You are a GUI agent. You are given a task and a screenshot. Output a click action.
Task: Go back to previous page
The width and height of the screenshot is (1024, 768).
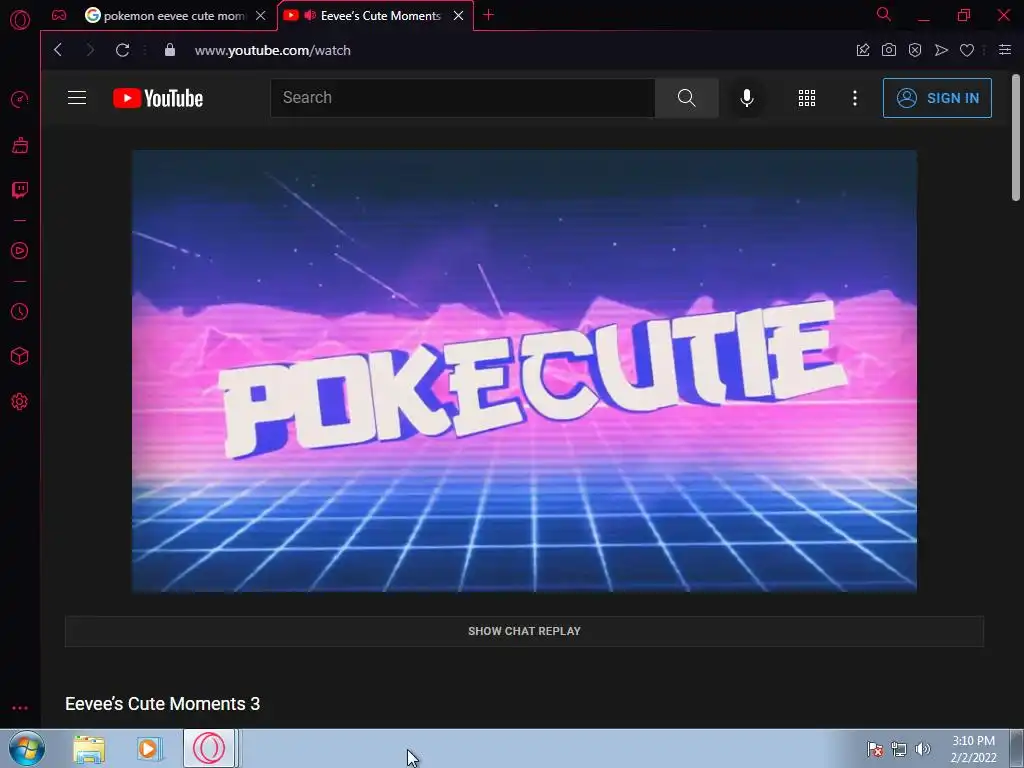58,50
